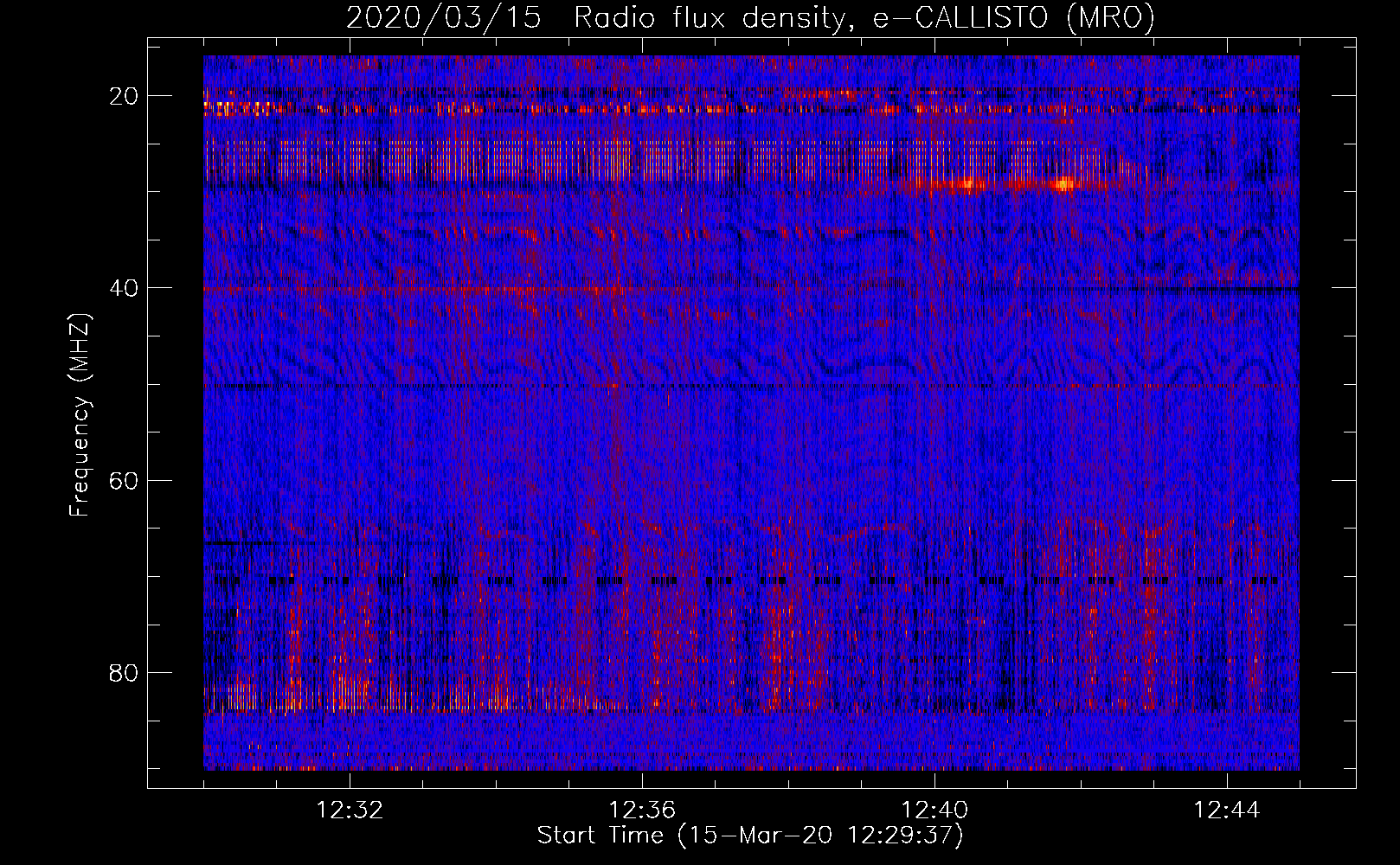Click the 12:36 time tick label
The height and width of the screenshot is (865, 1400).
[642, 811]
